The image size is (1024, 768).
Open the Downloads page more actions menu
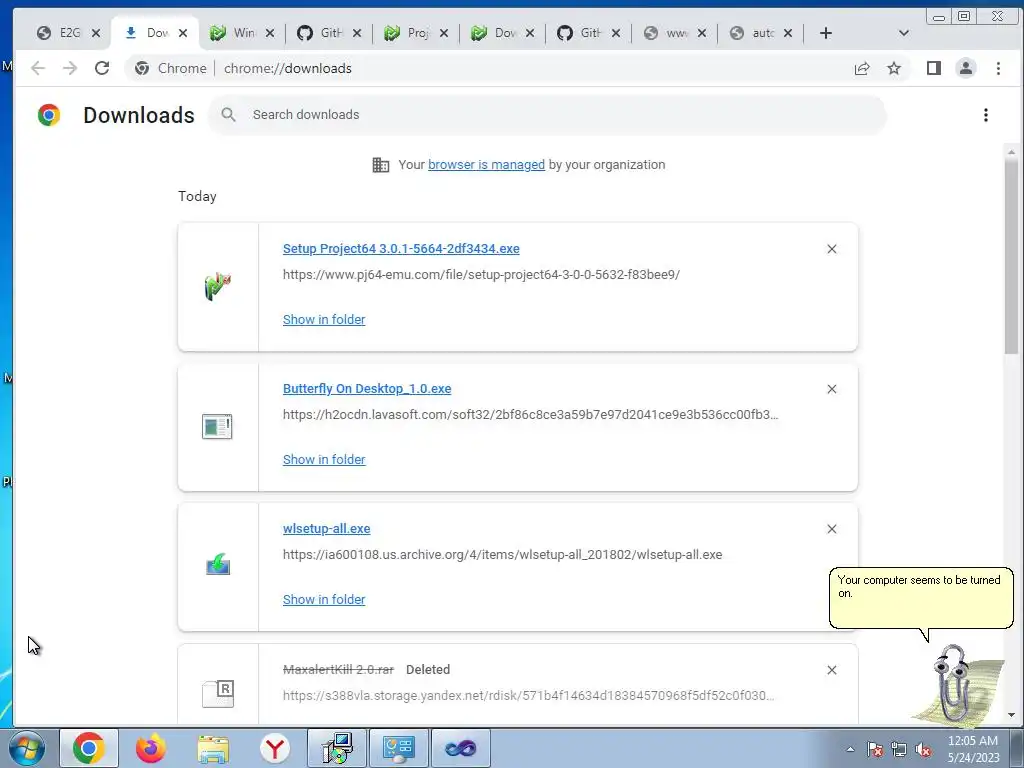(985, 115)
